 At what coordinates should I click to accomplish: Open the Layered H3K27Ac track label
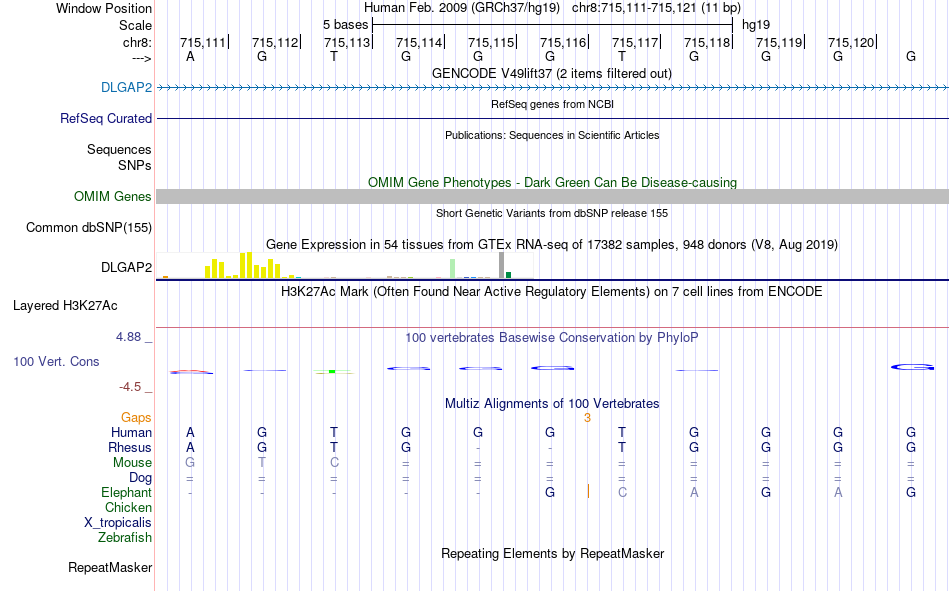(65, 306)
